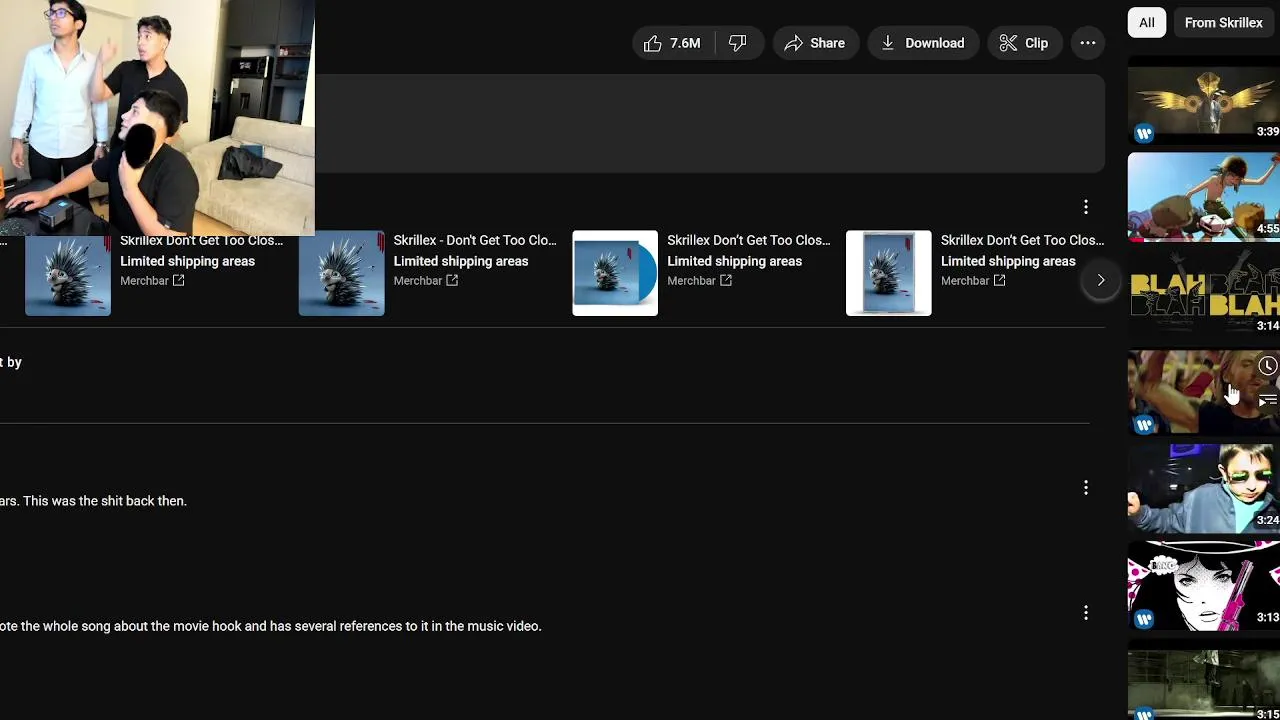Viewport: 1280px width, 720px height.
Task: Open the merch shelf options menu
Action: point(1086,207)
